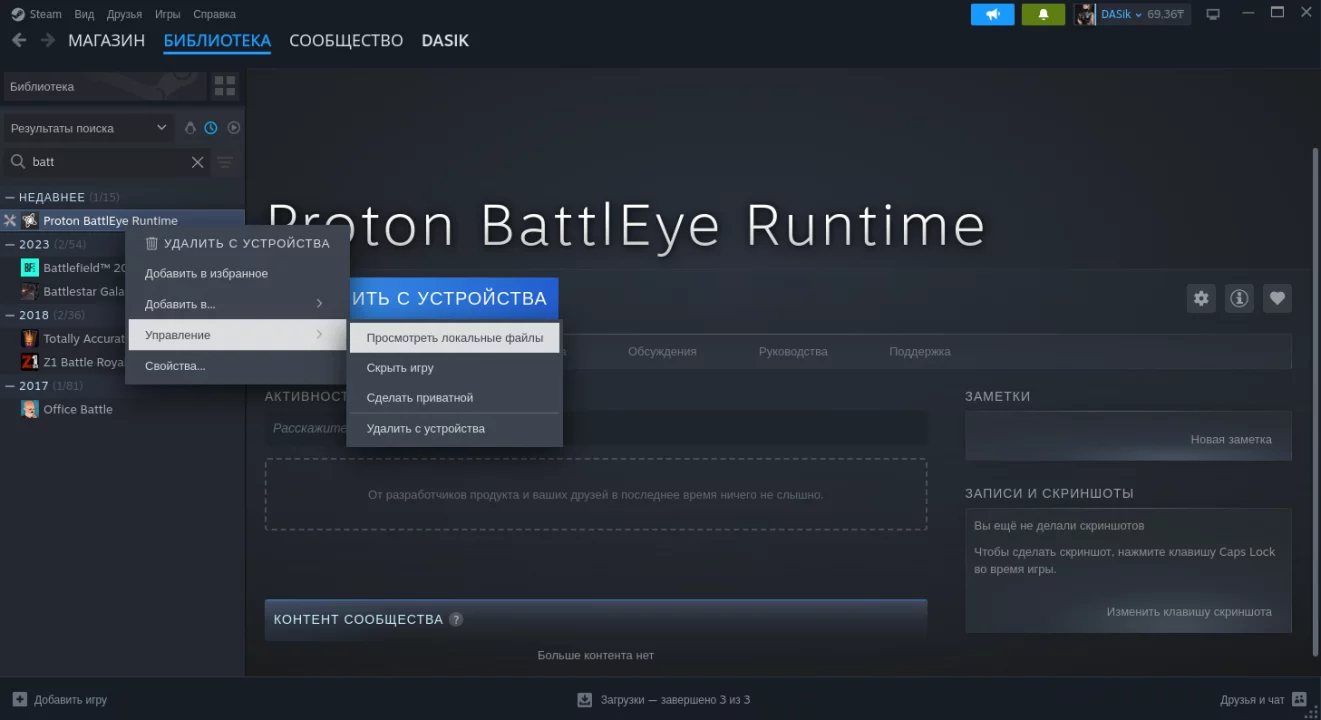Viewport: 1321px width, 720px height.
Task: Select Сделать приватной in submenu
Action: pos(455,398)
